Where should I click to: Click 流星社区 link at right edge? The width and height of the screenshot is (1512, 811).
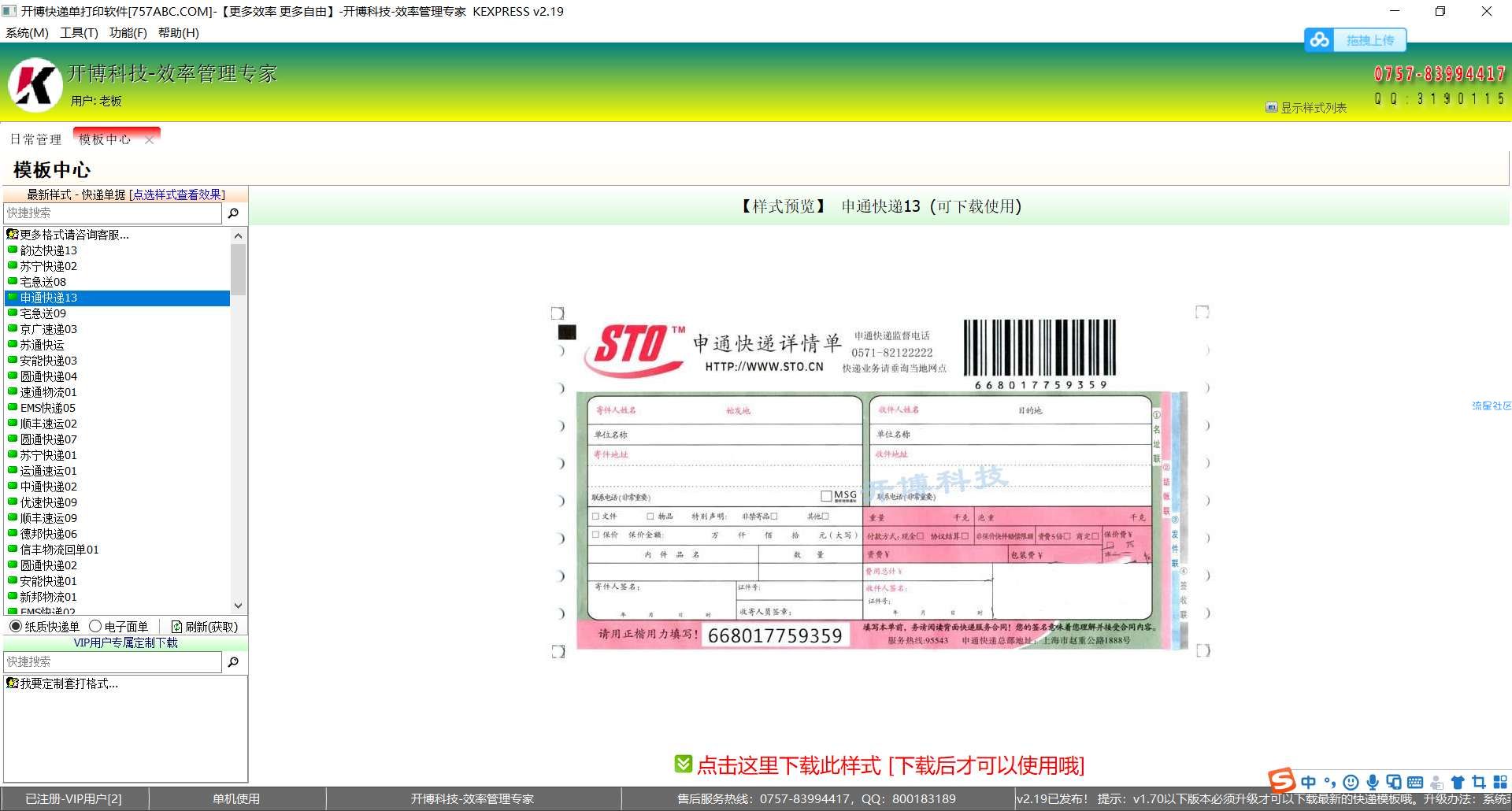coord(1492,405)
